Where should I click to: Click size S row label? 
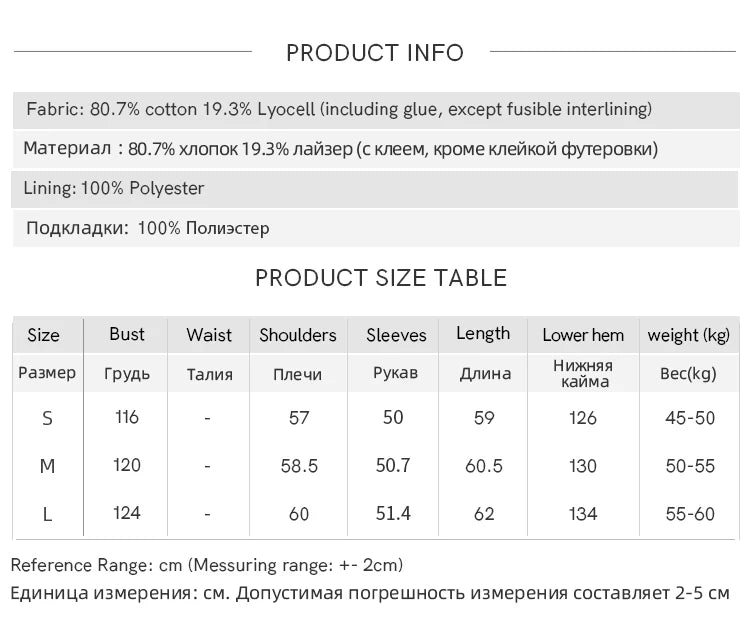coord(47,419)
